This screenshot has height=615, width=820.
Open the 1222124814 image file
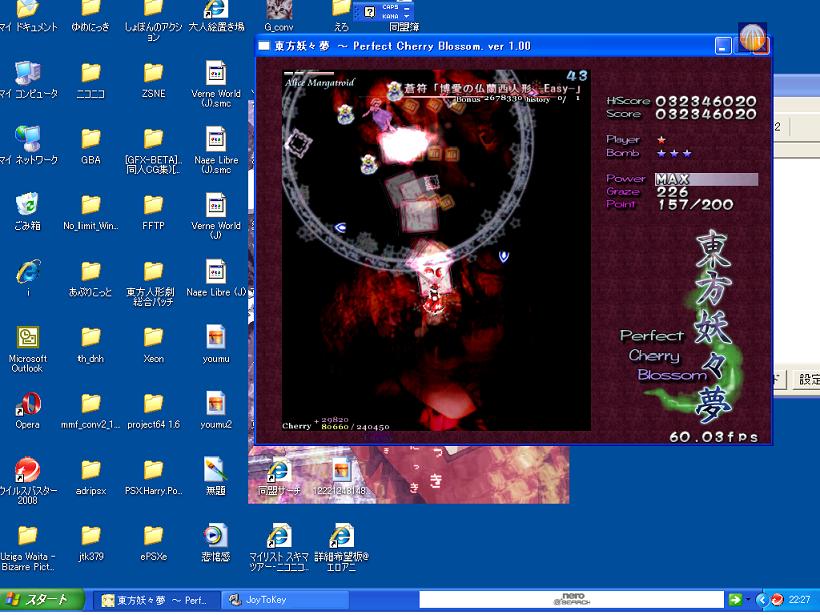pos(341,477)
